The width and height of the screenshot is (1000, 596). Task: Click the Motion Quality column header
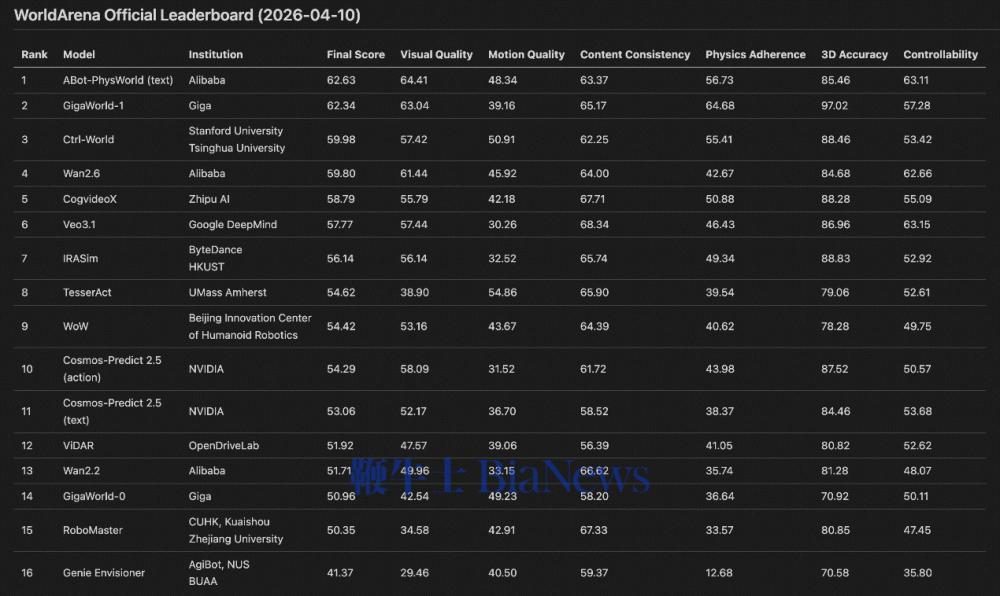(x=526, y=54)
